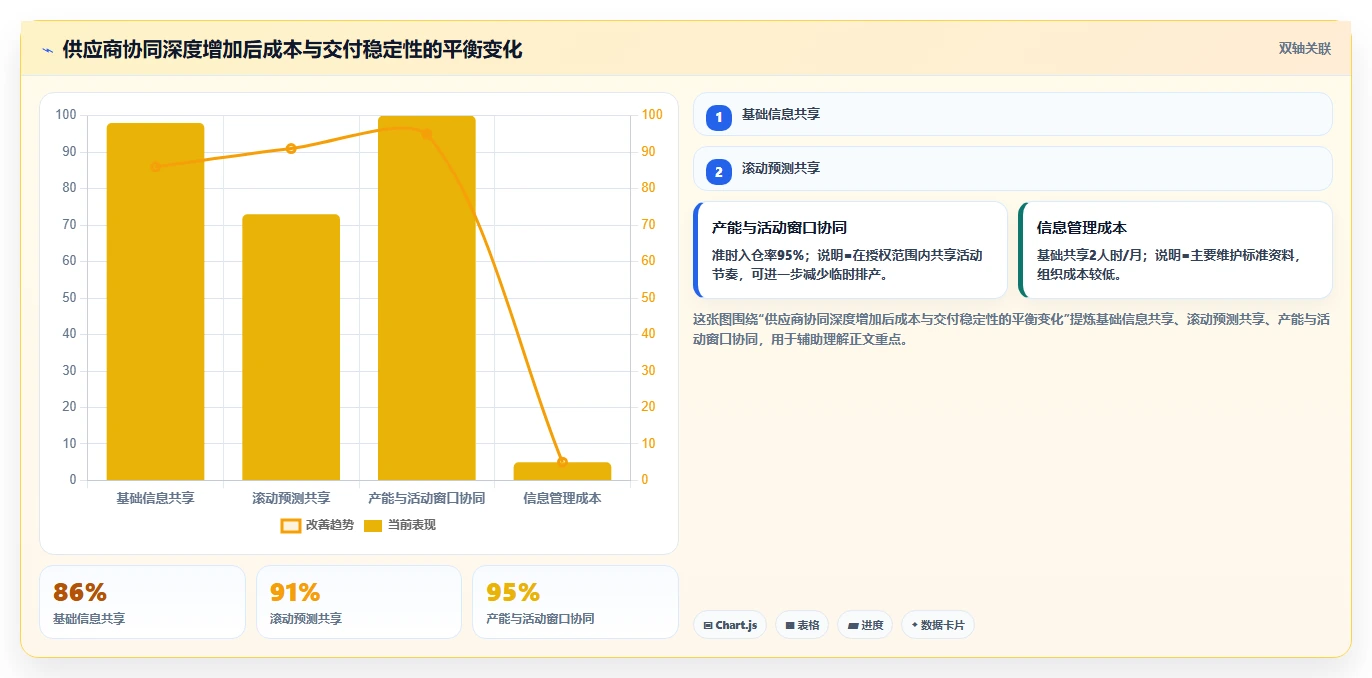Open the 信息管理成本 detail card

click(x=1175, y=250)
